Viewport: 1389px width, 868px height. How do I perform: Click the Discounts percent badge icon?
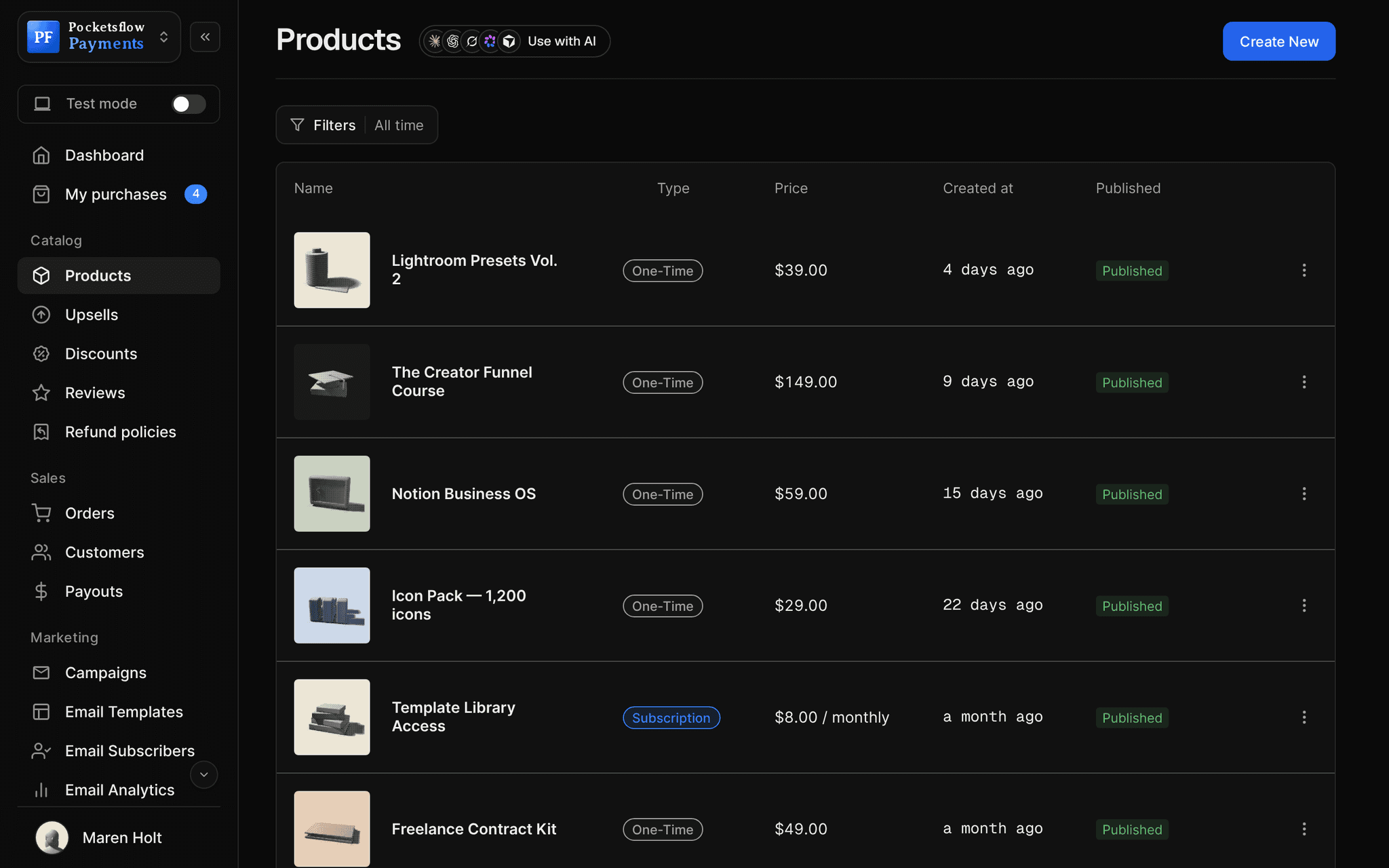pos(41,354)
